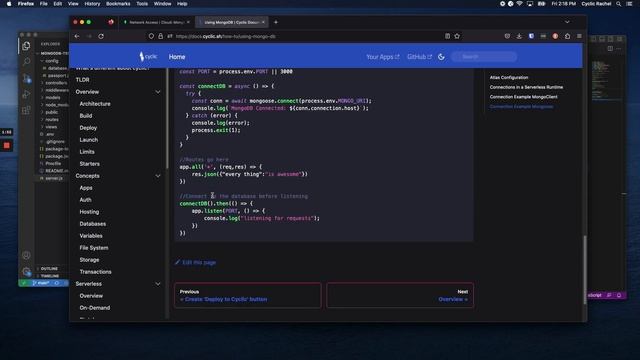The height and width of the screenshot is (360, 640).
Task: Switch to Network Access Cloud MongoDB tab
Action: tap(156, 22)
